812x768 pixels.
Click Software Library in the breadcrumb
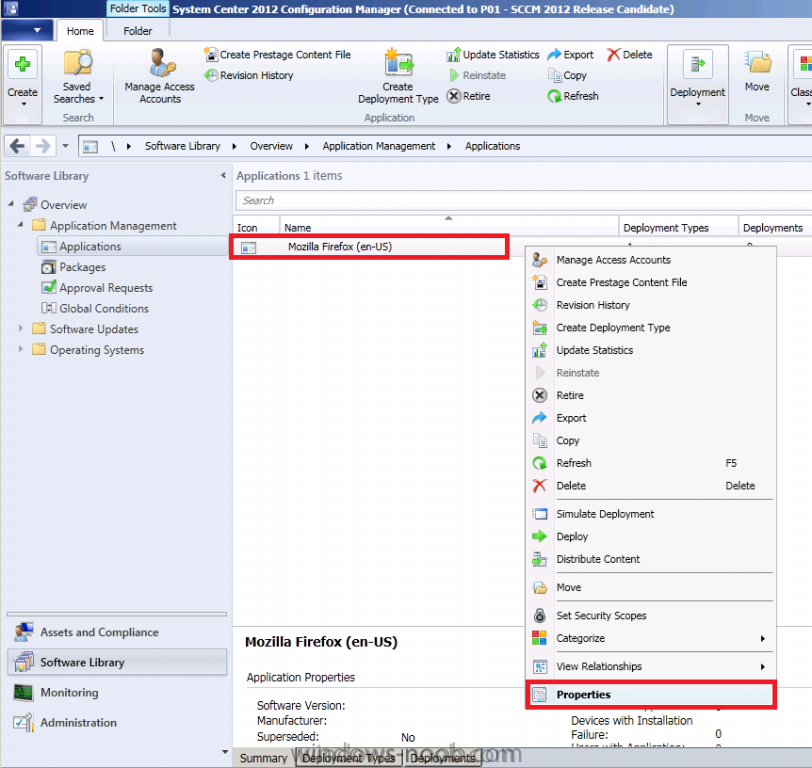pos(182,146)
